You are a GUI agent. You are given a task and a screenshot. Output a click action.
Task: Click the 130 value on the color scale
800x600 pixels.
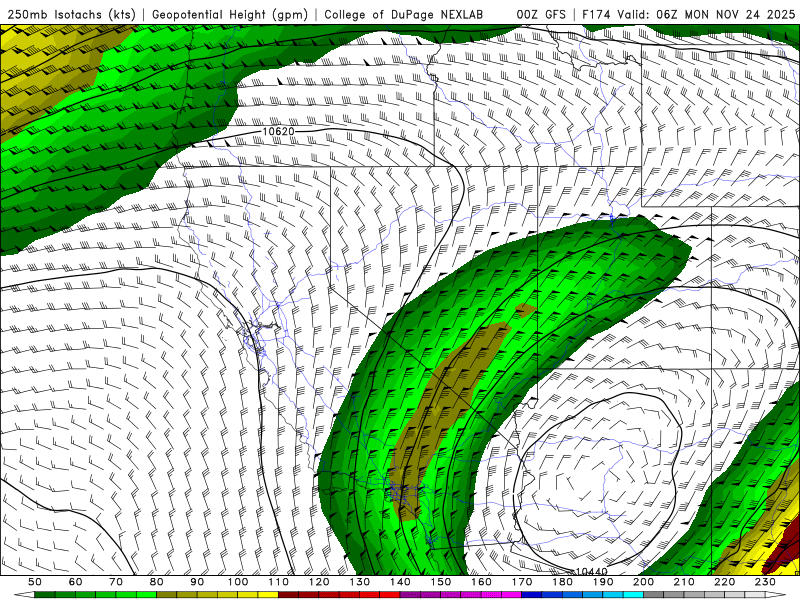pyautogui.click(x=360, y=582)
